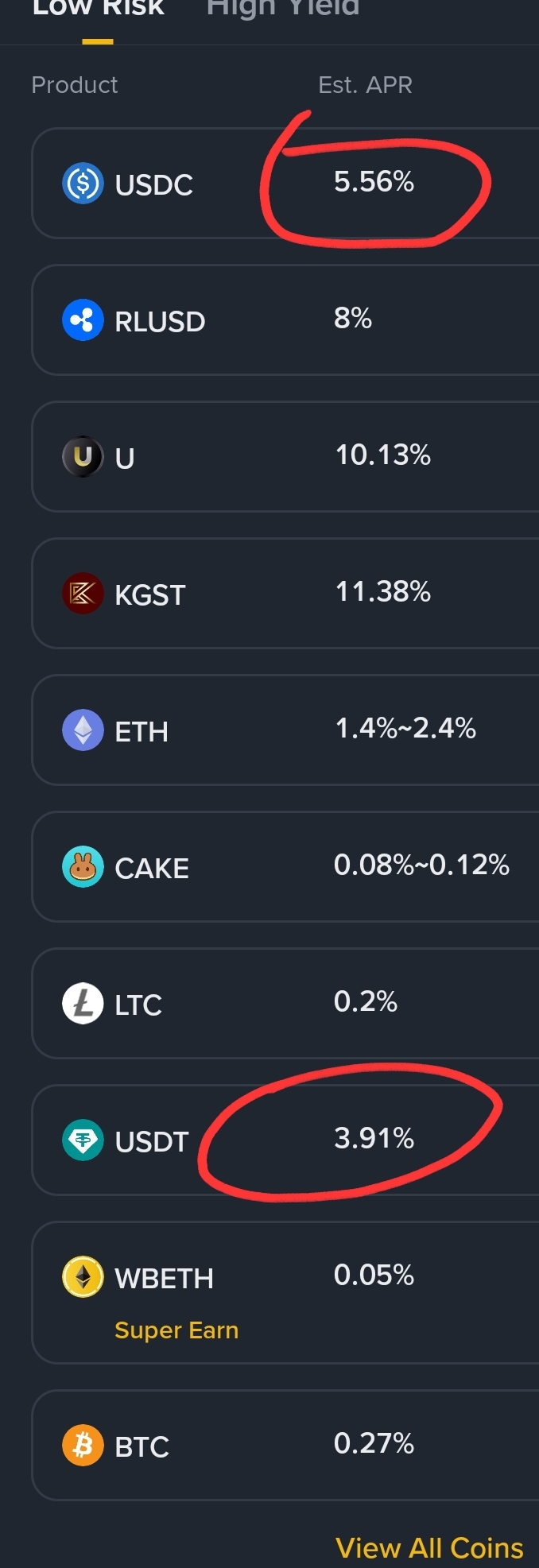Select the KGST 11.38% product card
This screenshot has height=1568, width=539.
[x=285, y=593]
